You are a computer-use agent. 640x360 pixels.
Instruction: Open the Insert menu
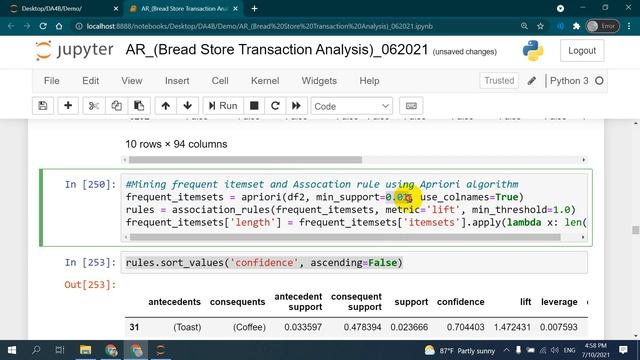(177, 81)
